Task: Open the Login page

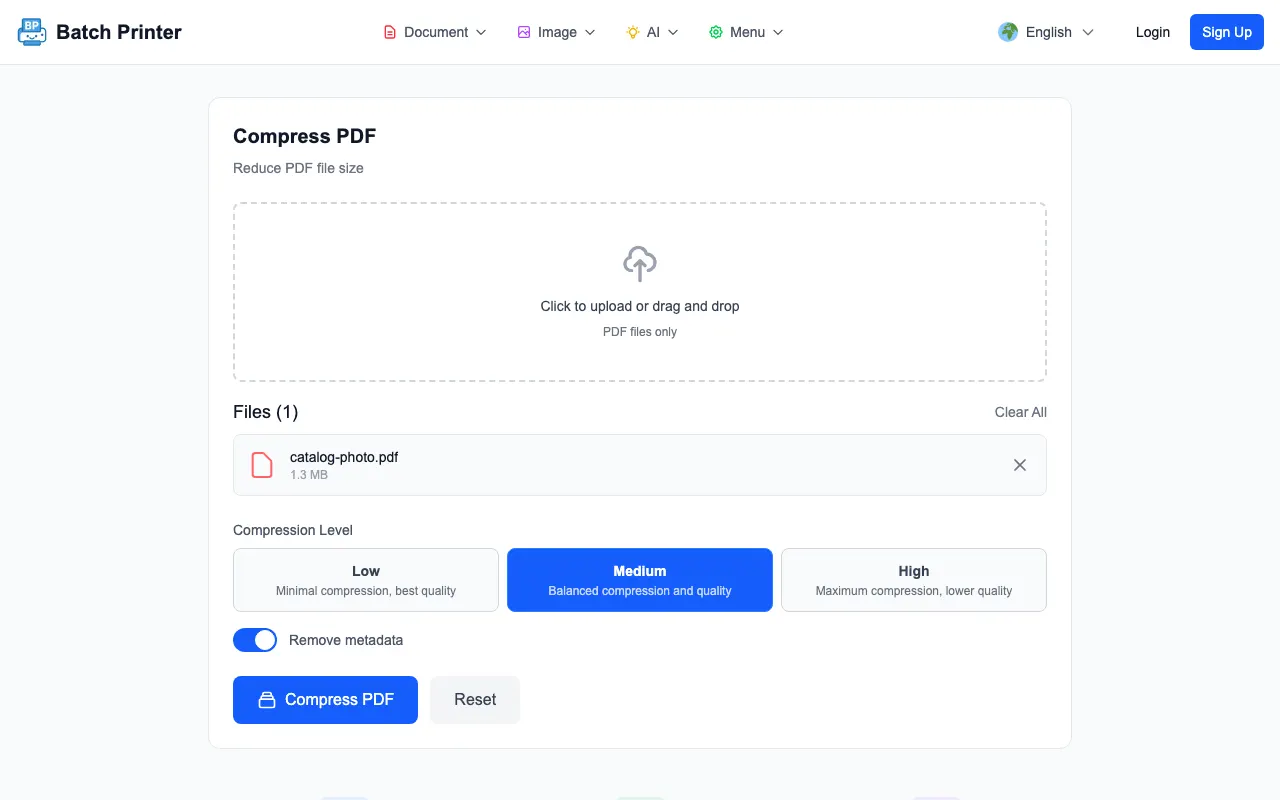Action: (x=1153, y=32)
